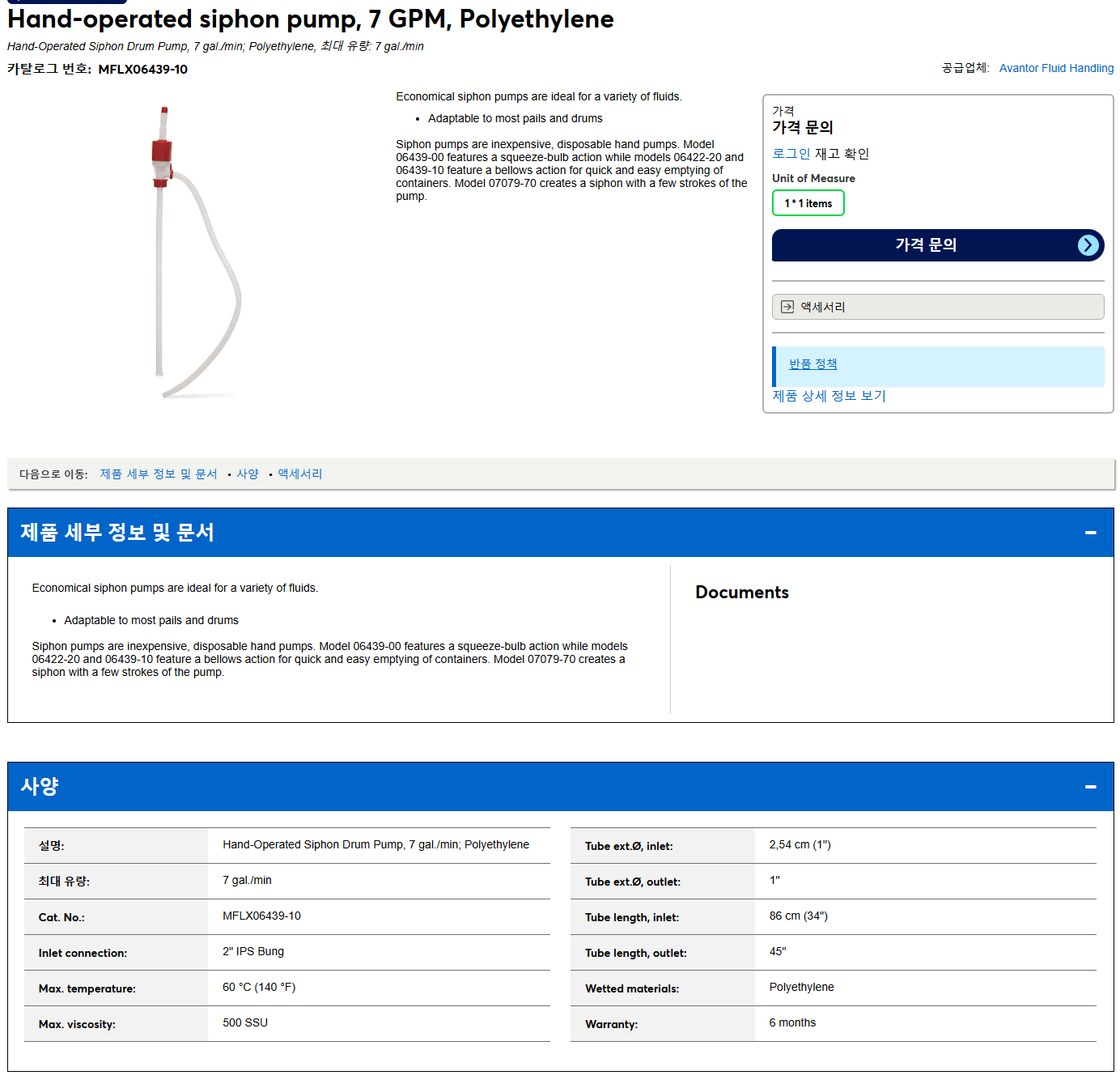Jump to 액세서리 anchor link

pyautogui.click(x=300, y=474)
